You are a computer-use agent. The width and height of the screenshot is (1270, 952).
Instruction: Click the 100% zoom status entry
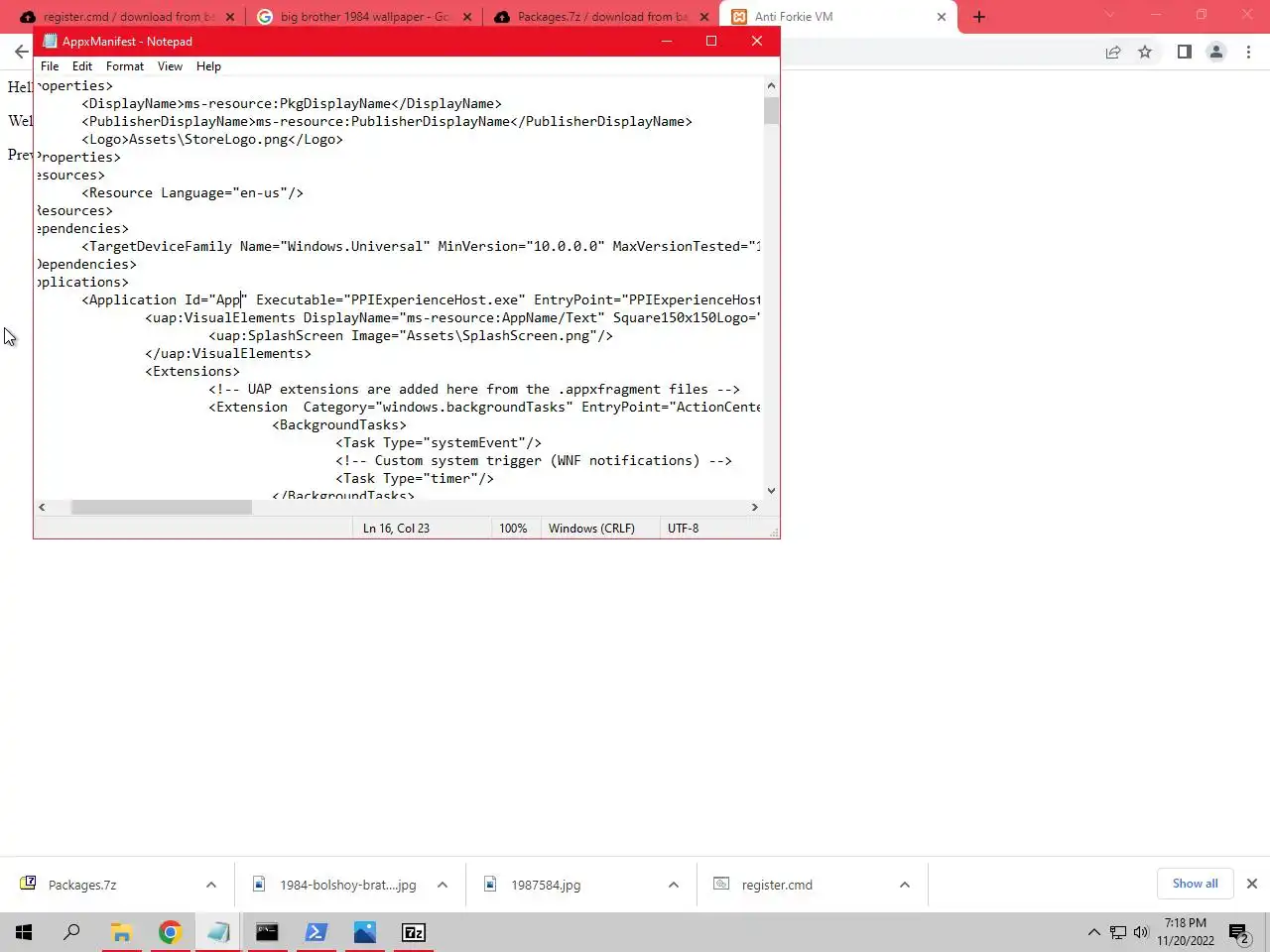pos(513,529)
